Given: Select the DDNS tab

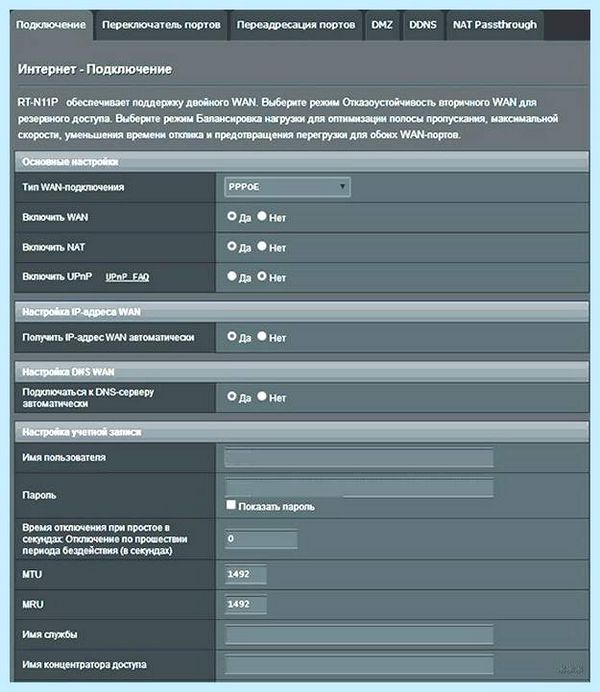Looking at the screenshot, I should tap(423, 25).
